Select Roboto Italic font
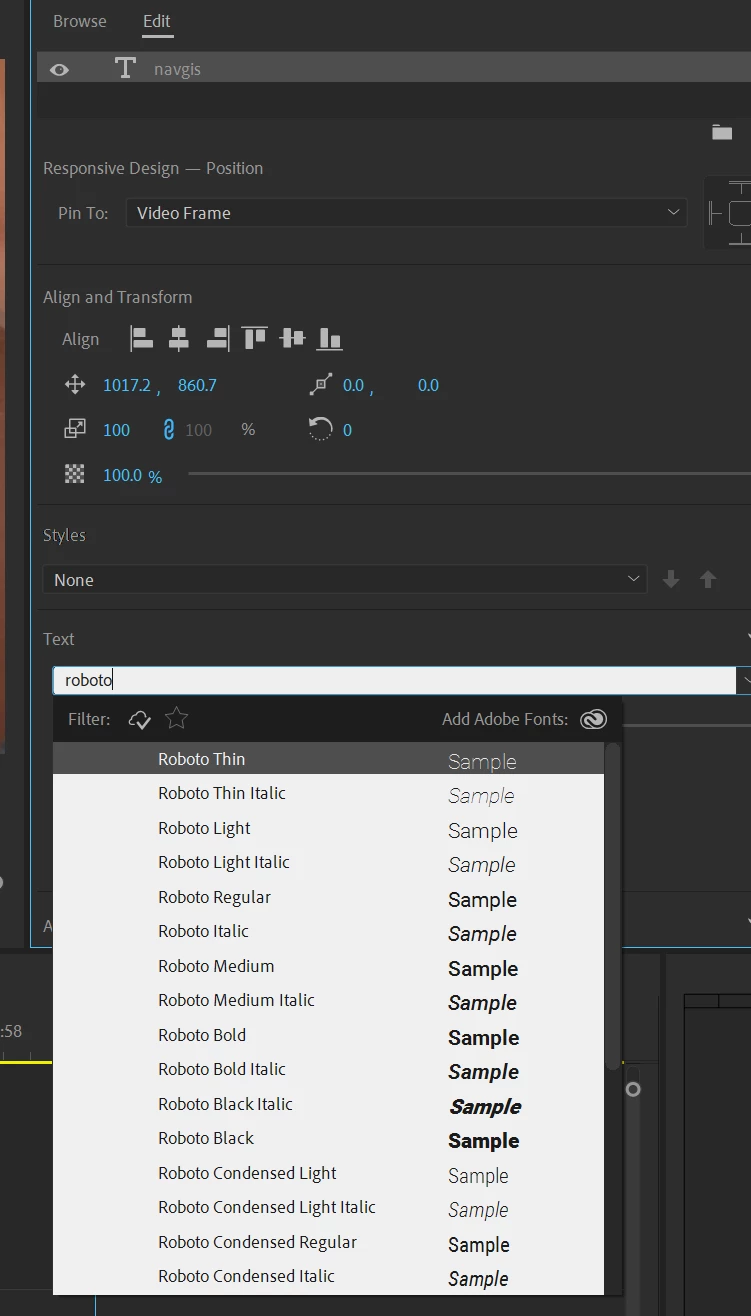The image size is (751, 1316). click(x=329, y=931)
